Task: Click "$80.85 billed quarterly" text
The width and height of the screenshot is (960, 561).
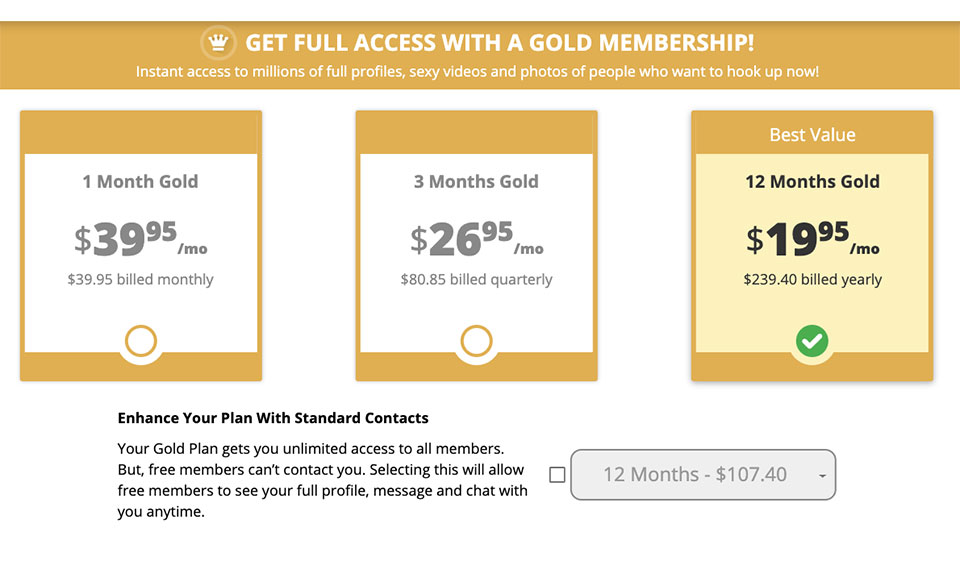Action: (476, 280)
